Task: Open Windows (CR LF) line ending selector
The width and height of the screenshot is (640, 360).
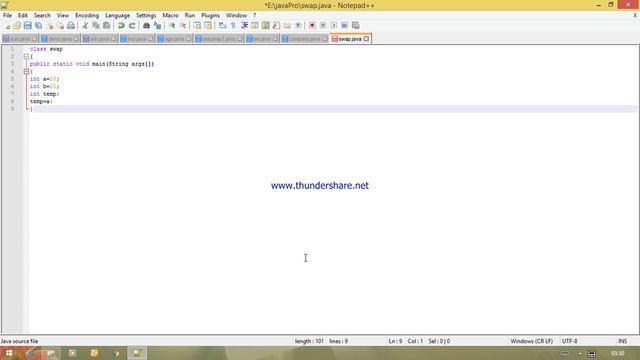Action: [531, 341]
